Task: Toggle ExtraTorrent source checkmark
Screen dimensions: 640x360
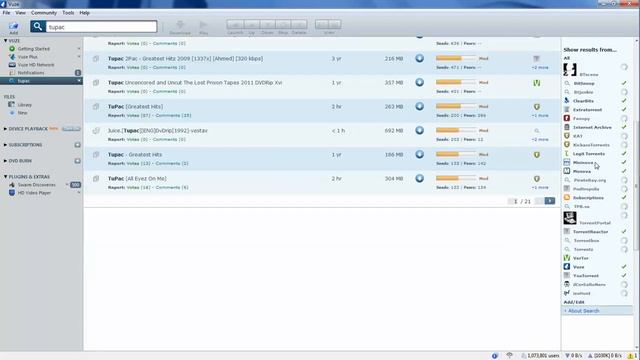Action: [624, 109]
